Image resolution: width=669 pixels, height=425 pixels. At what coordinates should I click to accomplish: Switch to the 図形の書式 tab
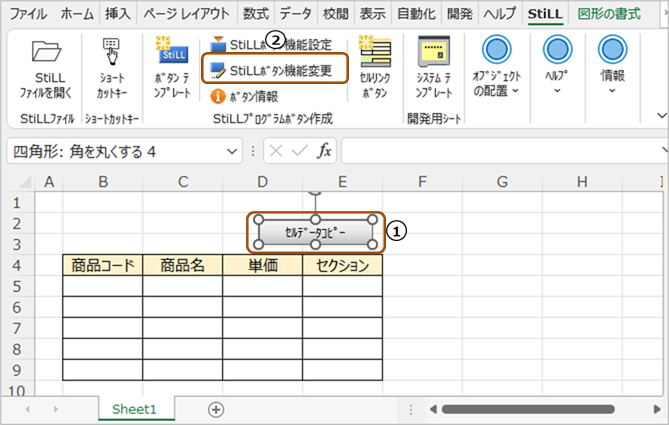click(x=609, y=14)
